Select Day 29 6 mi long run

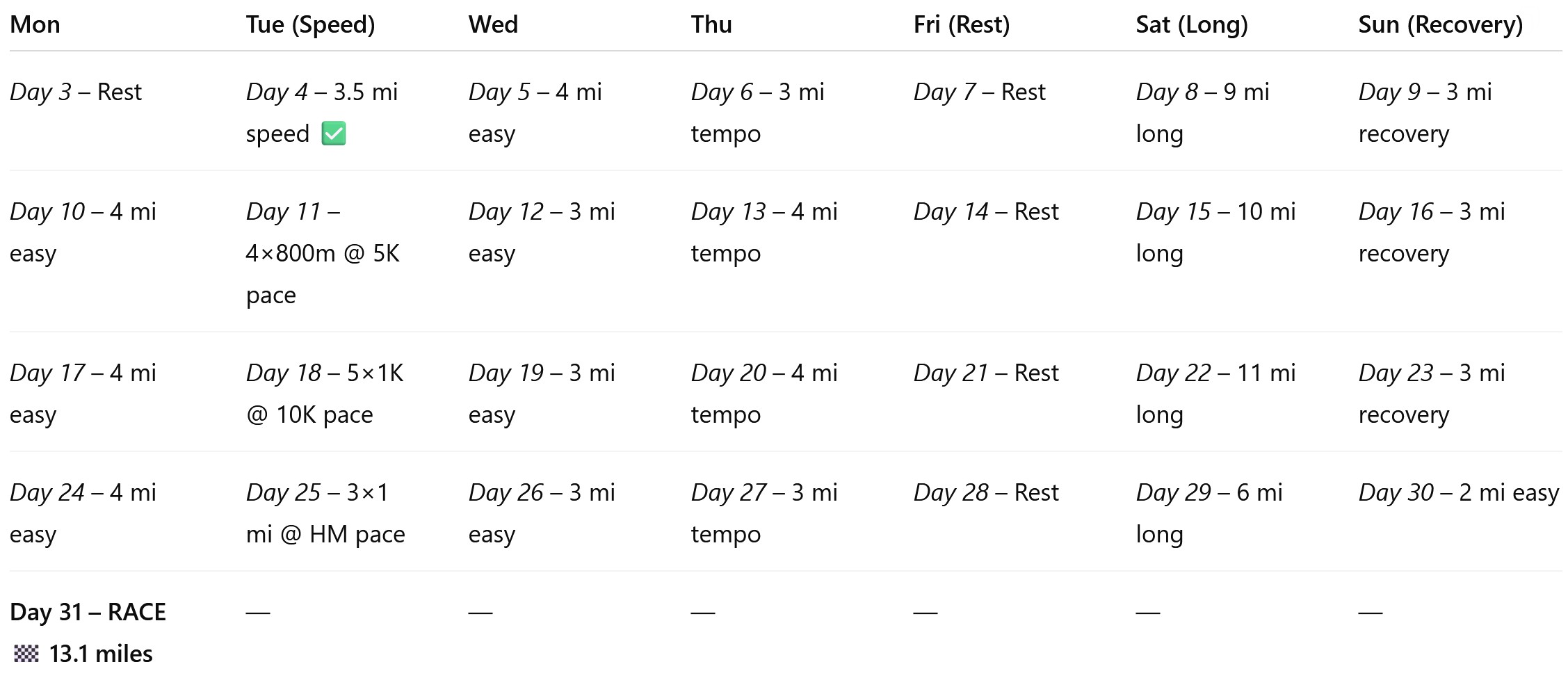coord(1209,513)
